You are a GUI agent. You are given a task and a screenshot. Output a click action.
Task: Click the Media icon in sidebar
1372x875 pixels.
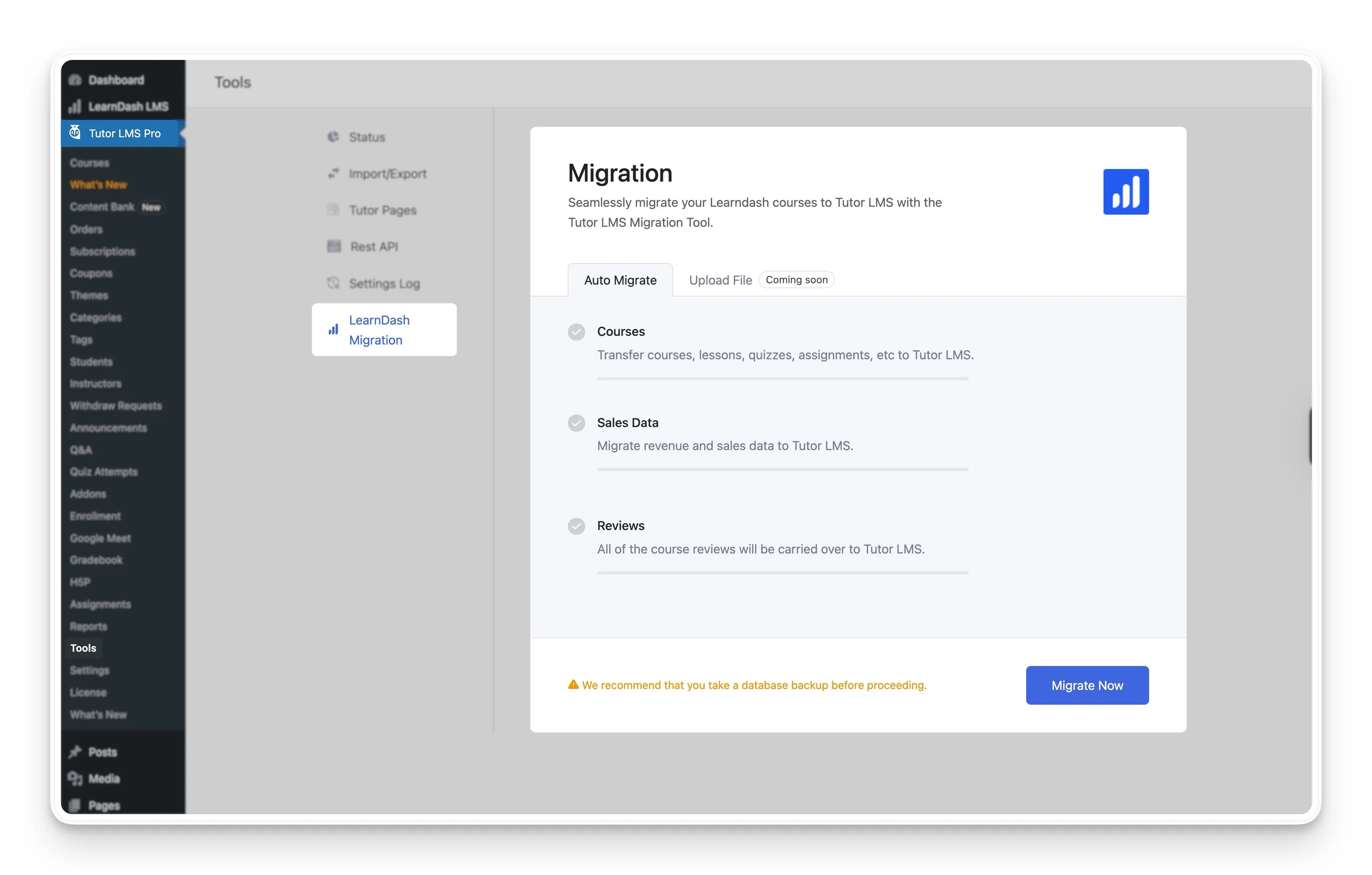[x=75, y=778]
